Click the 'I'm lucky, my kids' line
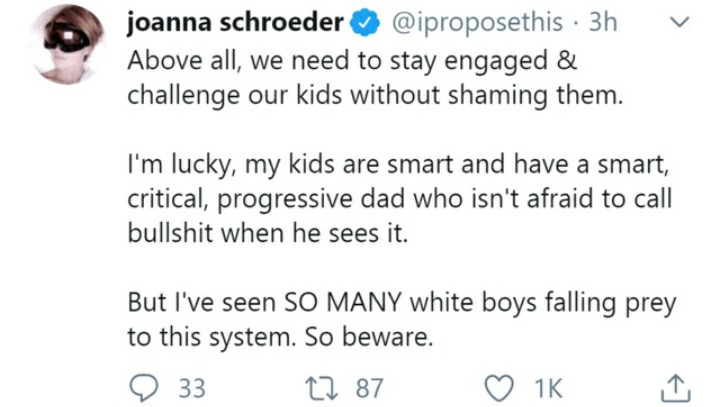The image size is (720, 407). (x=398, y=165)
